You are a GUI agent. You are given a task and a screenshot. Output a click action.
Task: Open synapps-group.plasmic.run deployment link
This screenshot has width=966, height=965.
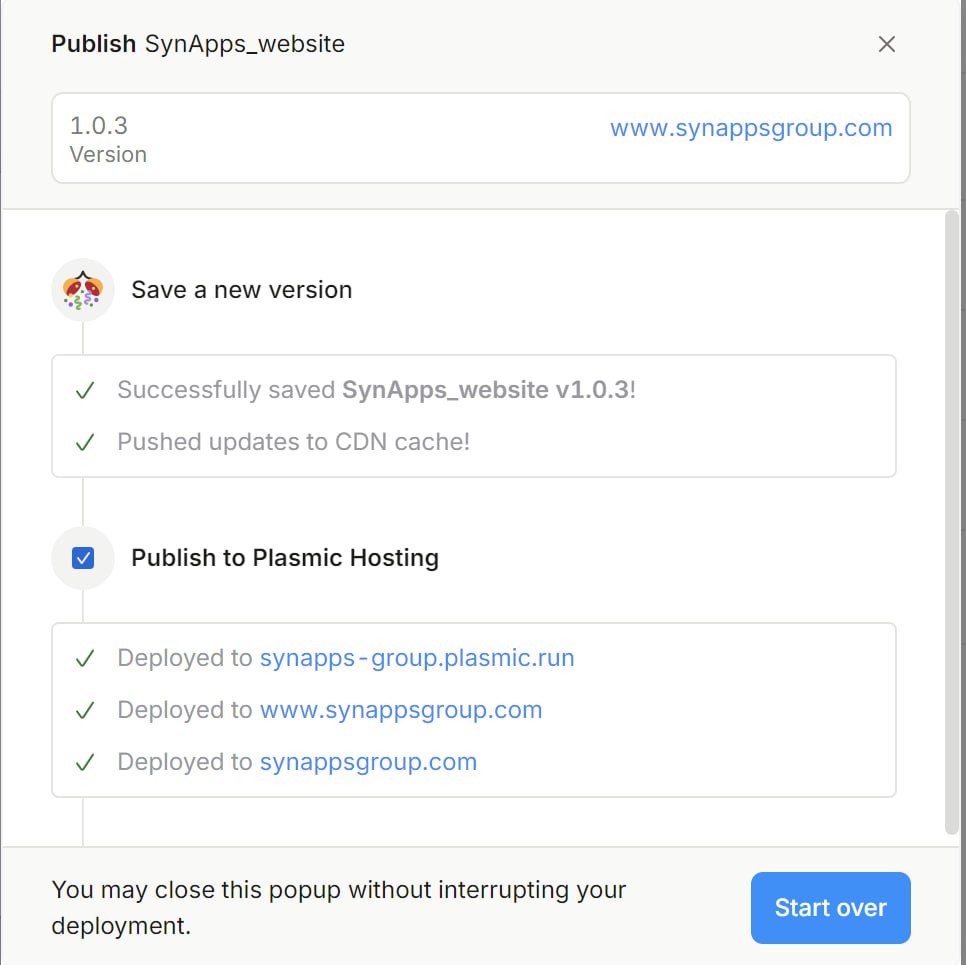click(x=417, y=658)
